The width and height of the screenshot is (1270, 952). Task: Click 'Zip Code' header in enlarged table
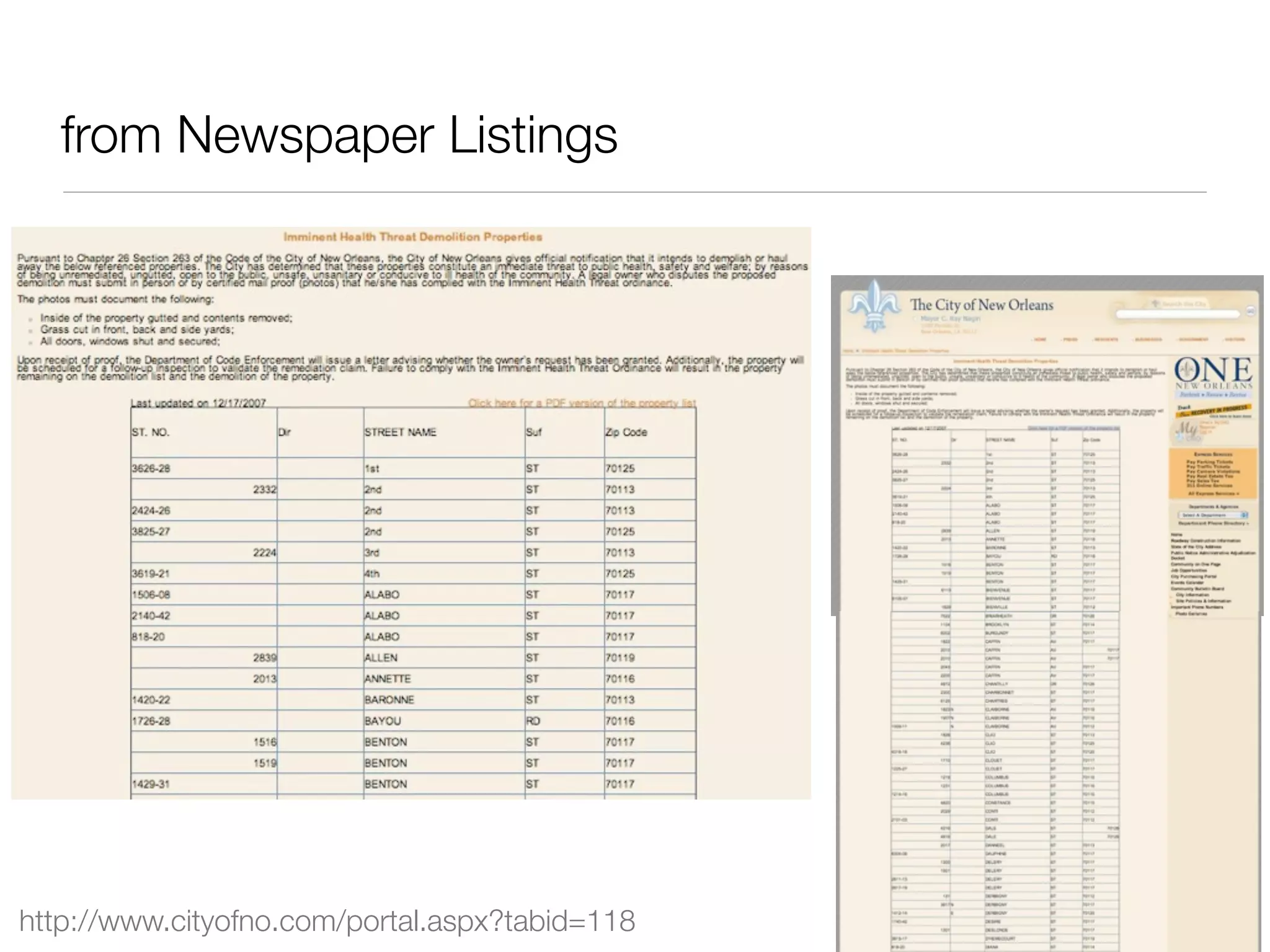(x=626, y=432)
